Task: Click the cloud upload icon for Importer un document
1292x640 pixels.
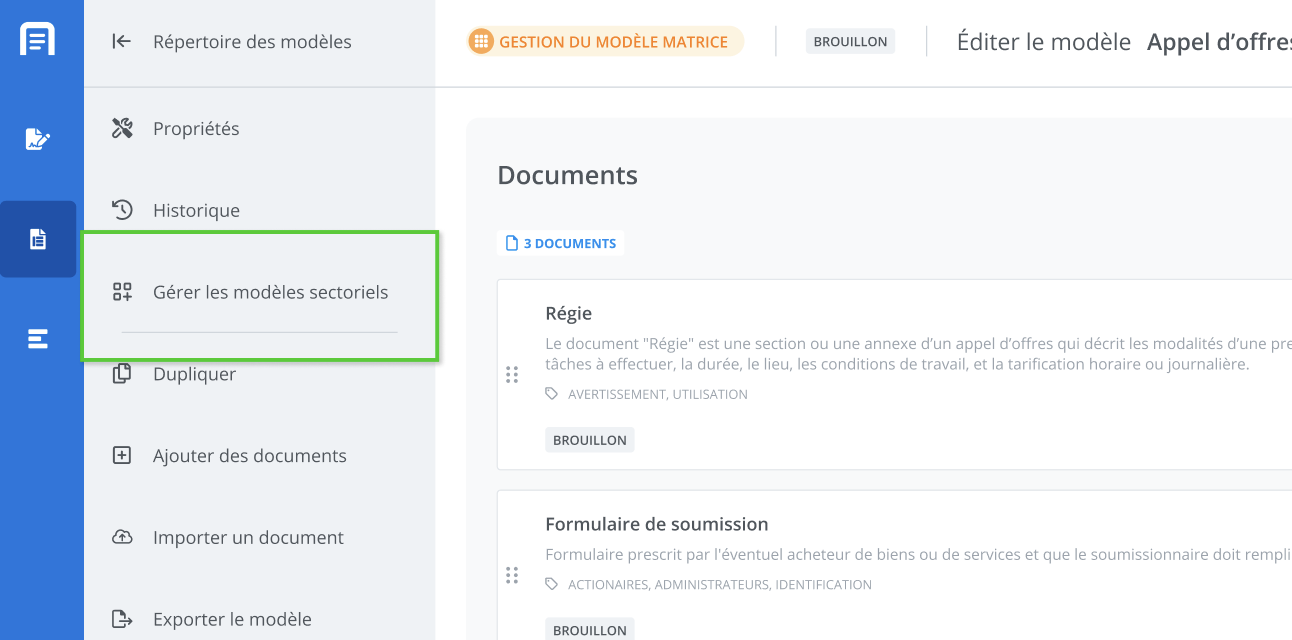Action: (x=122, y=538)
